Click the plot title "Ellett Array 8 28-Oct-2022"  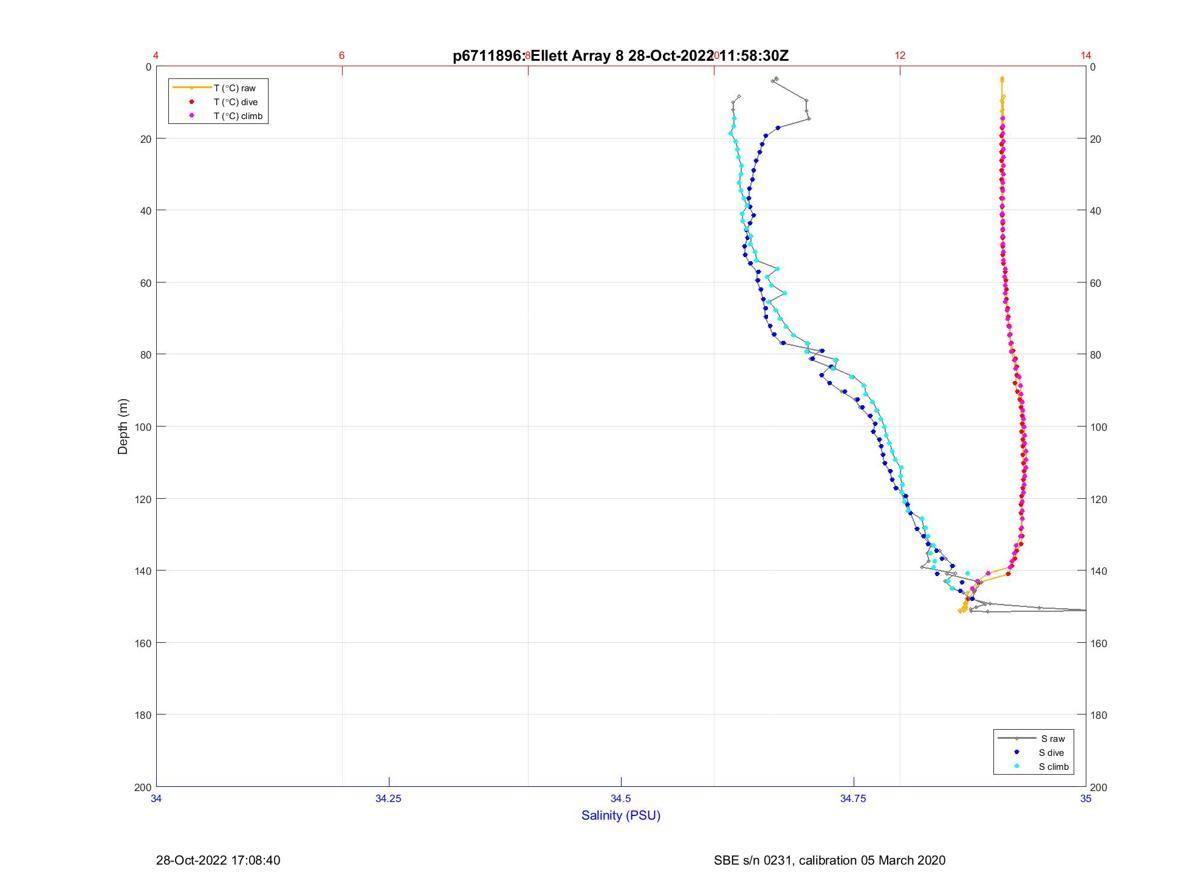(x=621, y=56)
